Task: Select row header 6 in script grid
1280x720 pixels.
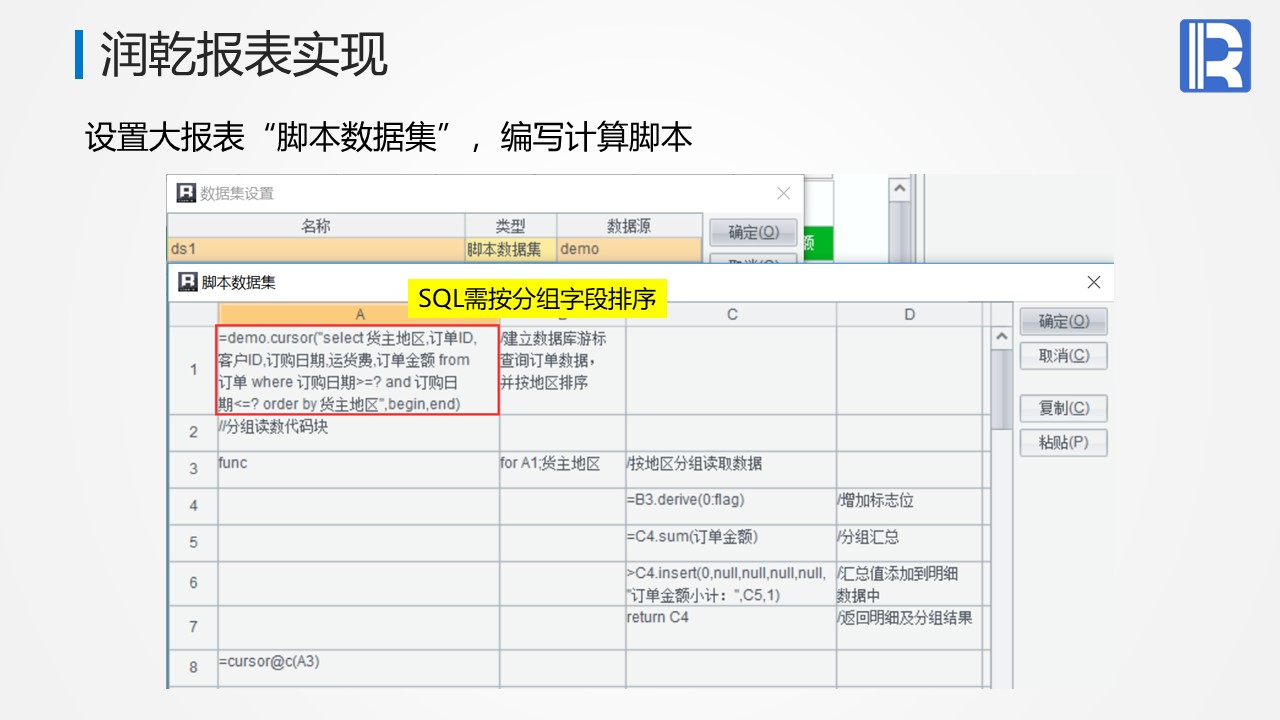Action: click(x=193, y=583)
